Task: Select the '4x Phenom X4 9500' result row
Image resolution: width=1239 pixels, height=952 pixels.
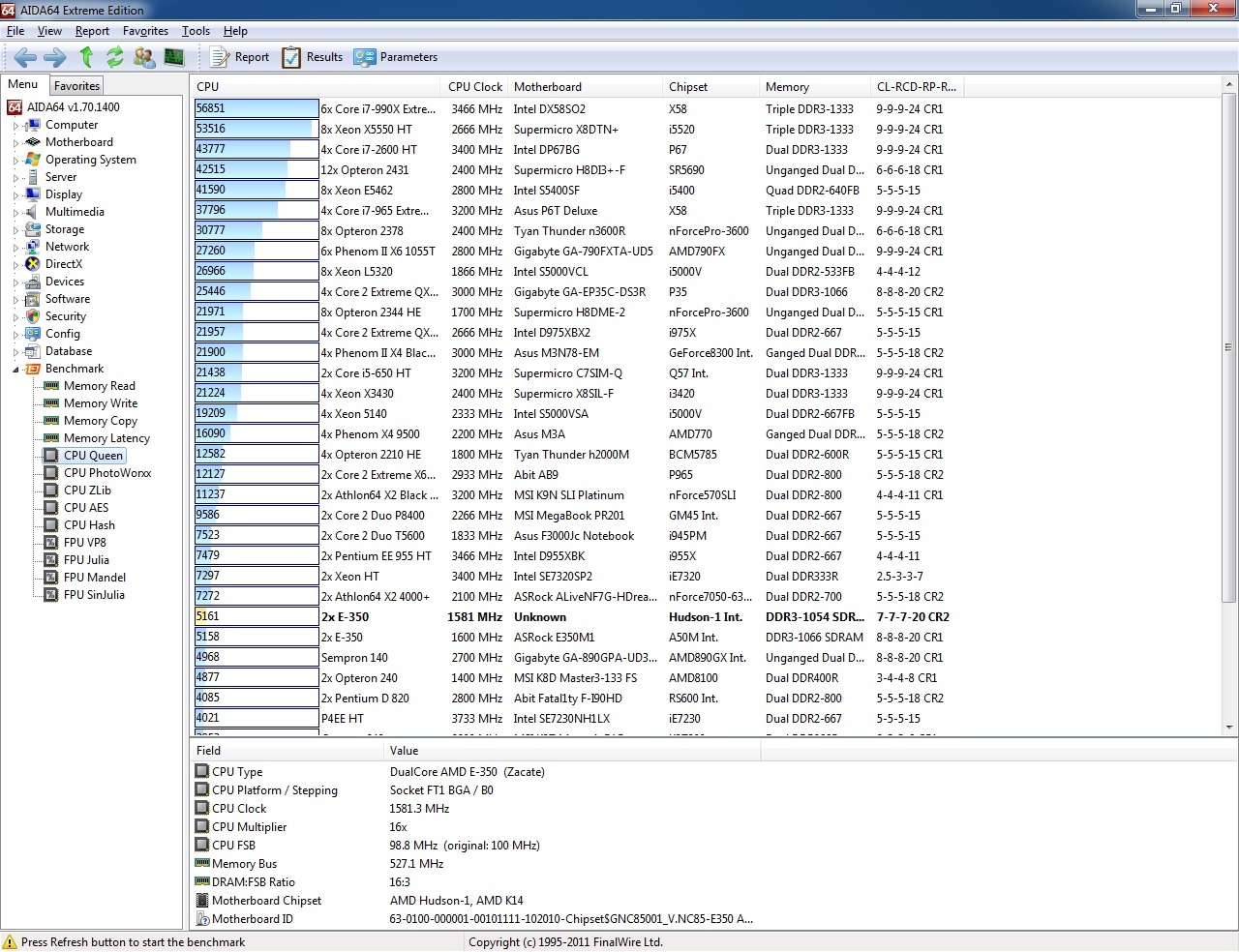Action: click(x=580, y=434)
